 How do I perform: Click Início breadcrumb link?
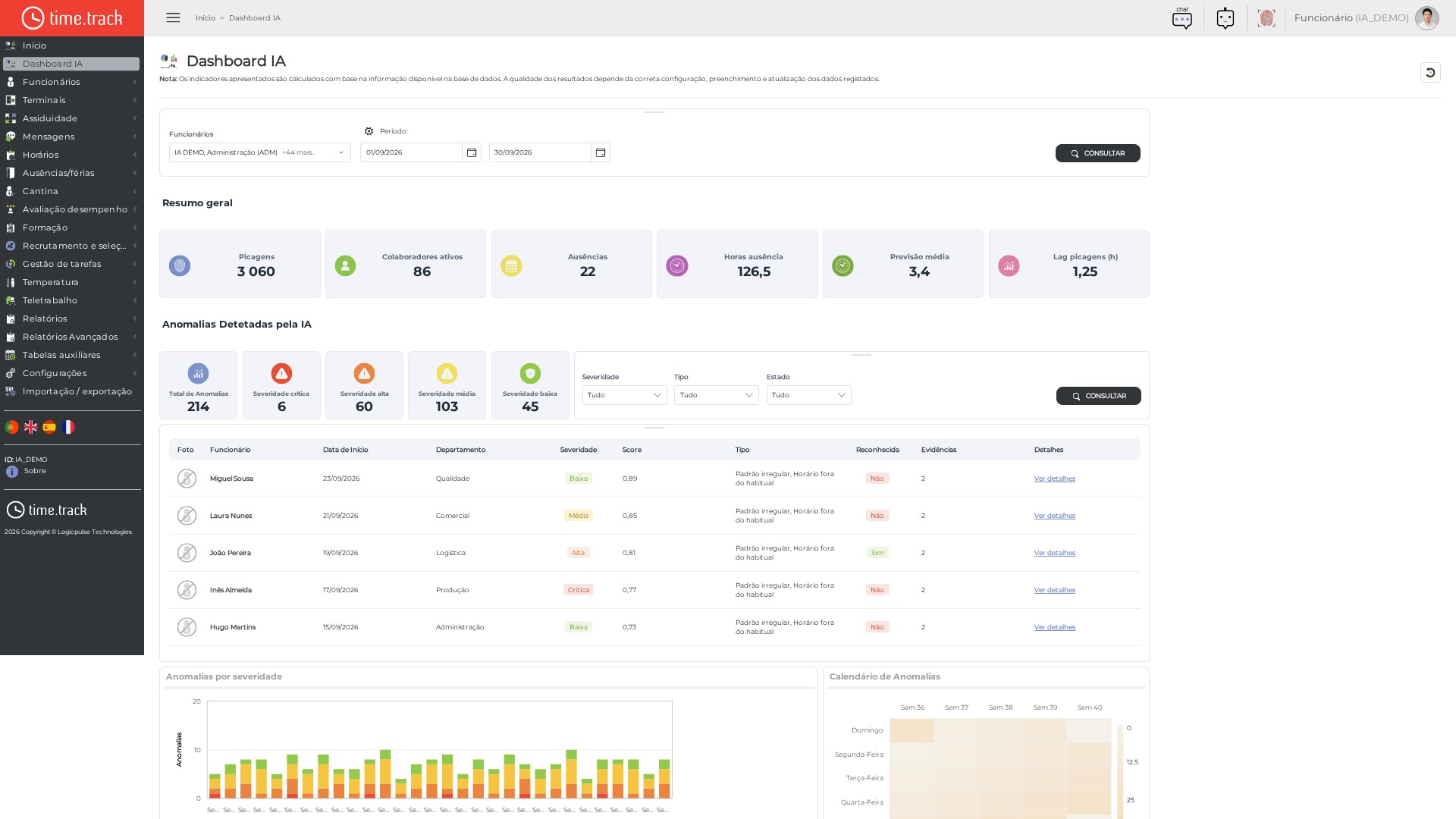[x=206, y=18]
